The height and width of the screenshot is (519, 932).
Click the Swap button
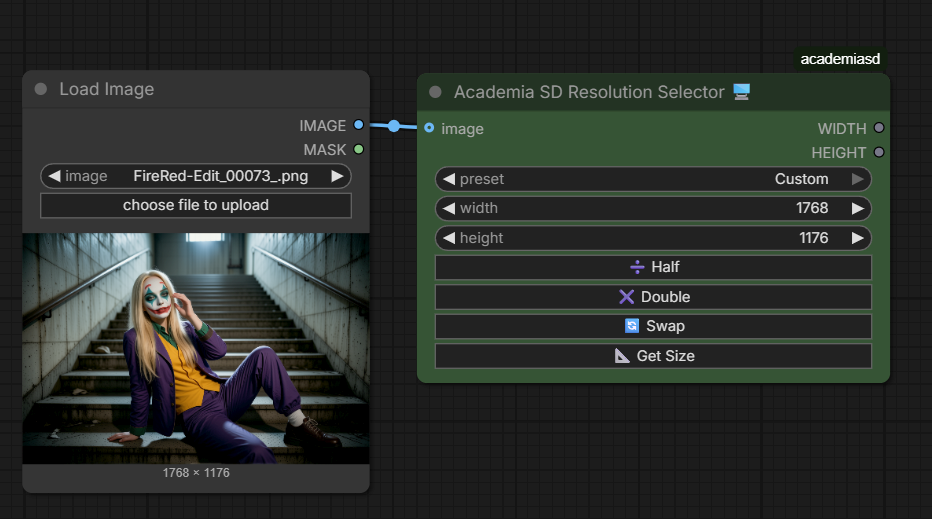coord(653,326)
